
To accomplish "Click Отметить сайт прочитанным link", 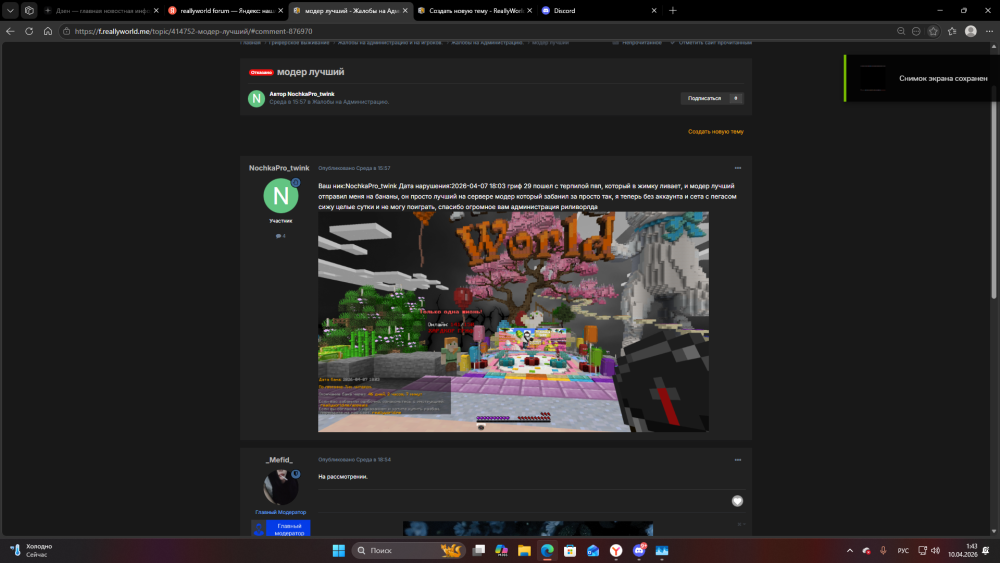I will [715, 43].
